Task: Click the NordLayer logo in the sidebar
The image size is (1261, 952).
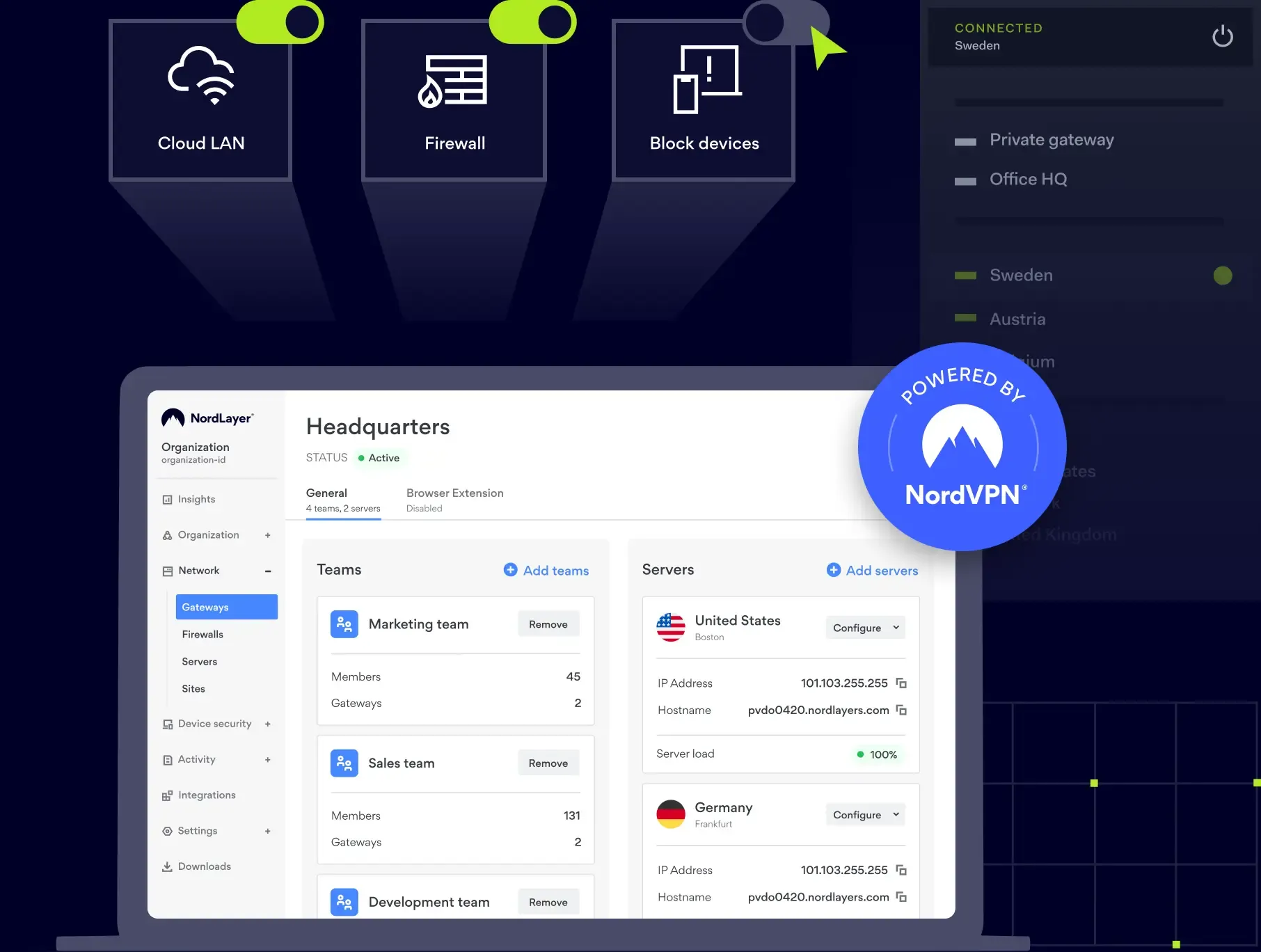Action: coord(207,418)
